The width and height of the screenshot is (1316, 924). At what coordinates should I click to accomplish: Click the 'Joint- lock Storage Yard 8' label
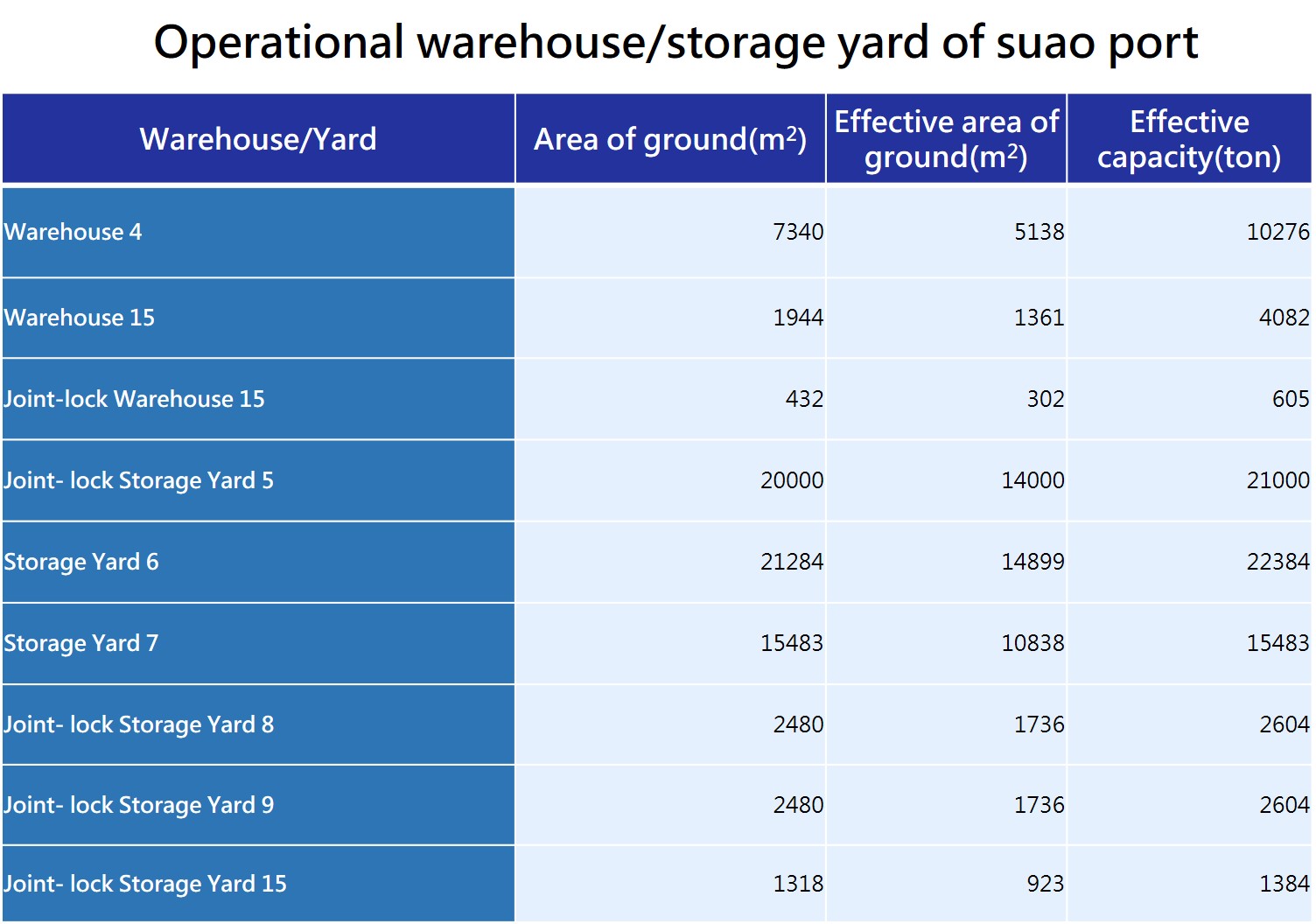tap(138, 724)
